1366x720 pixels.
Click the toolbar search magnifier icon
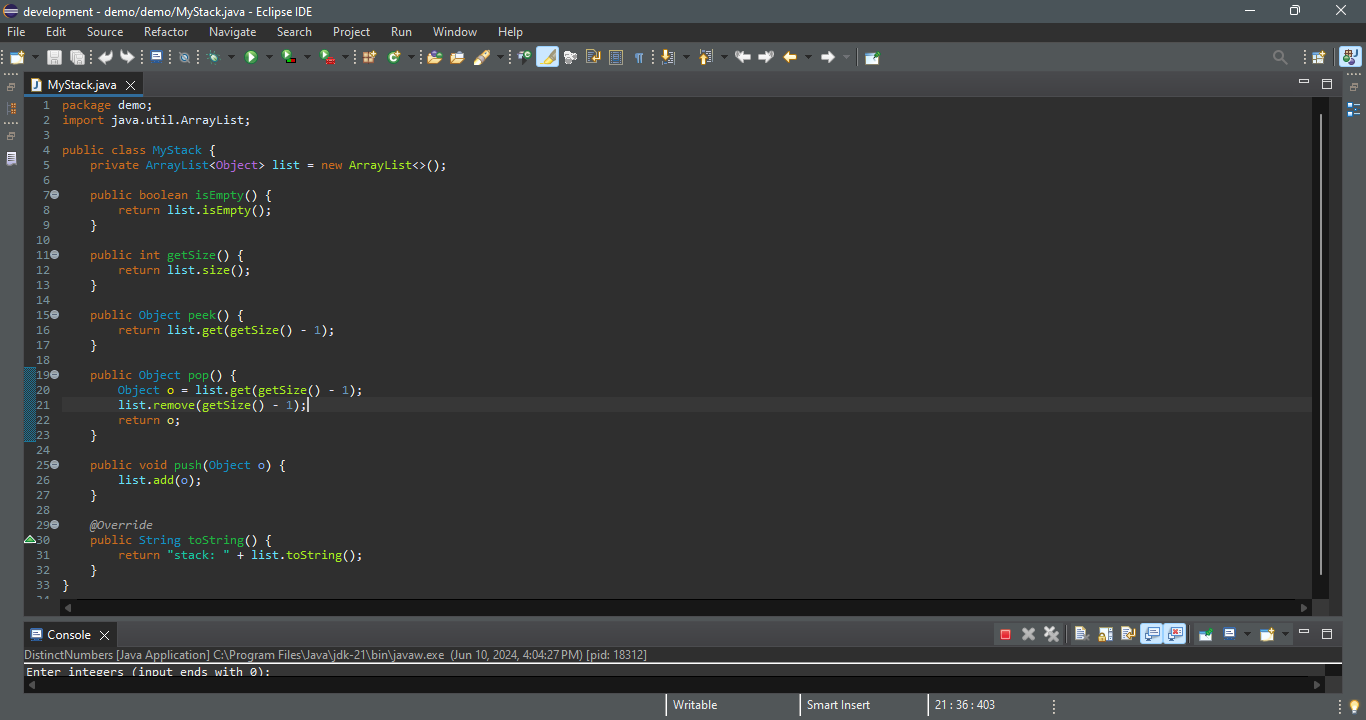tap(1279, 57)
